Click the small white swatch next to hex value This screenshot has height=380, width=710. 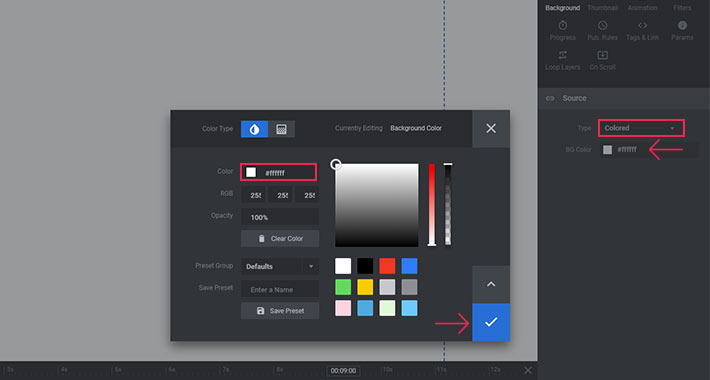(x=251, y=173)
